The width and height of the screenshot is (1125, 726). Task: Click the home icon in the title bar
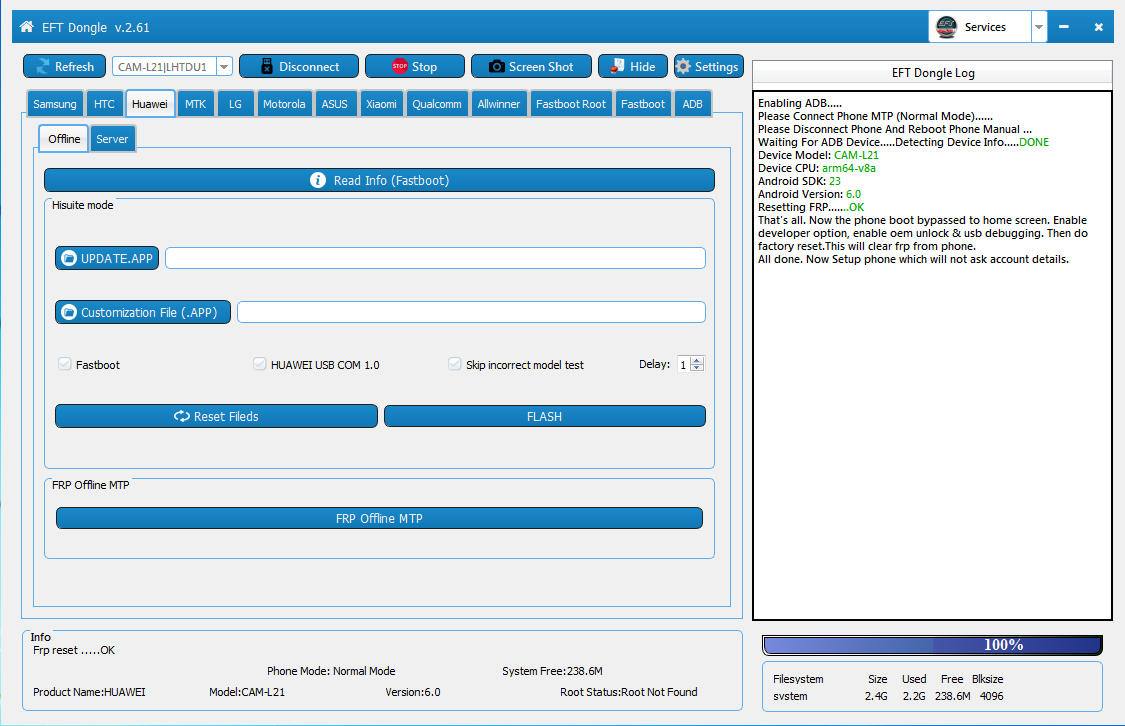click(x=27, y=27)
